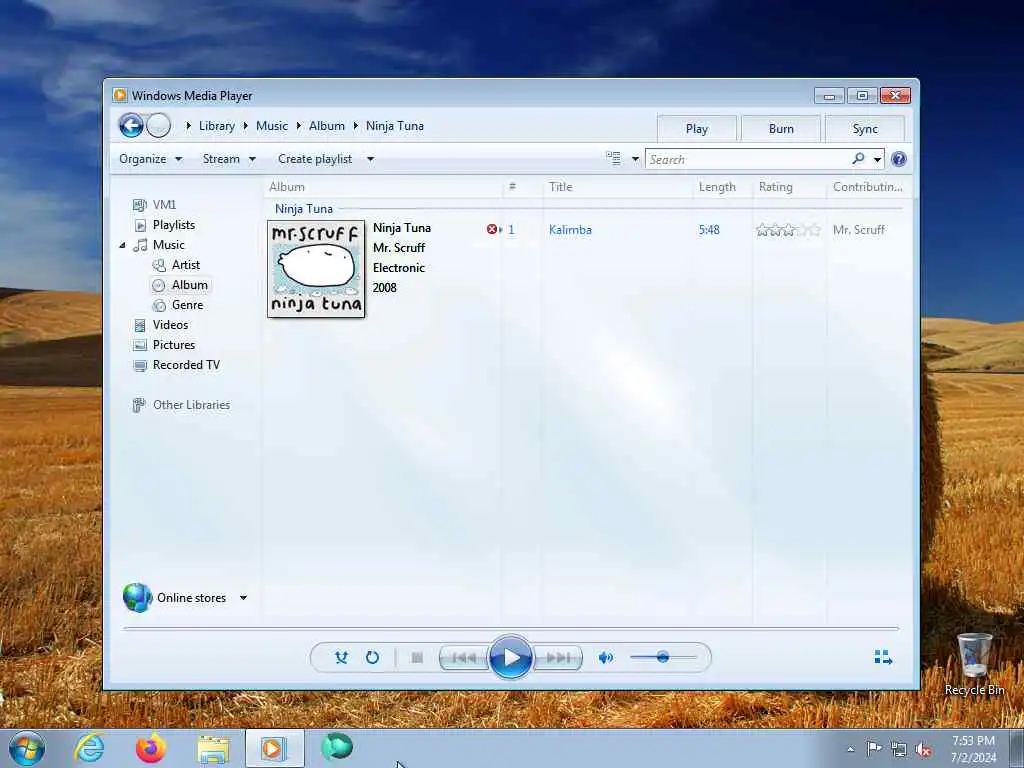Click the Forward navigation button

159,125
